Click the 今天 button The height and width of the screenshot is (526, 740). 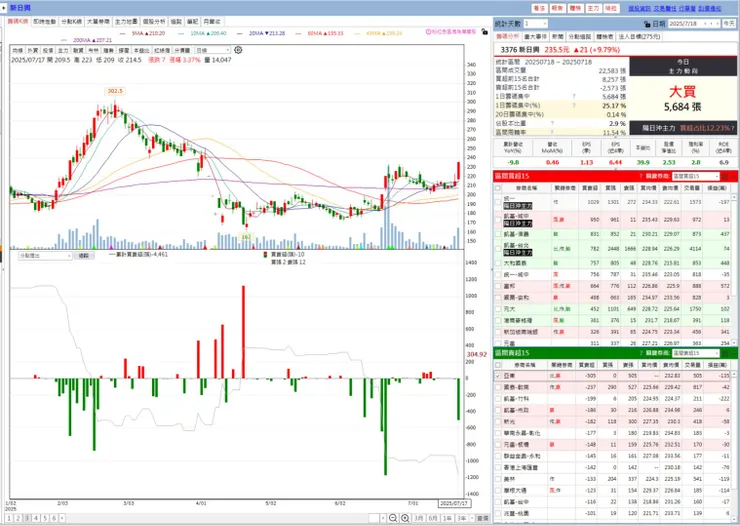[x=729, y=24]
